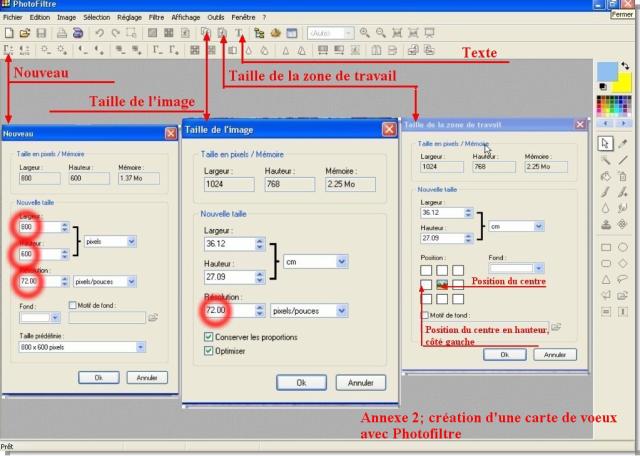Select the Pipette eyedropper tool

coord(623,143)
